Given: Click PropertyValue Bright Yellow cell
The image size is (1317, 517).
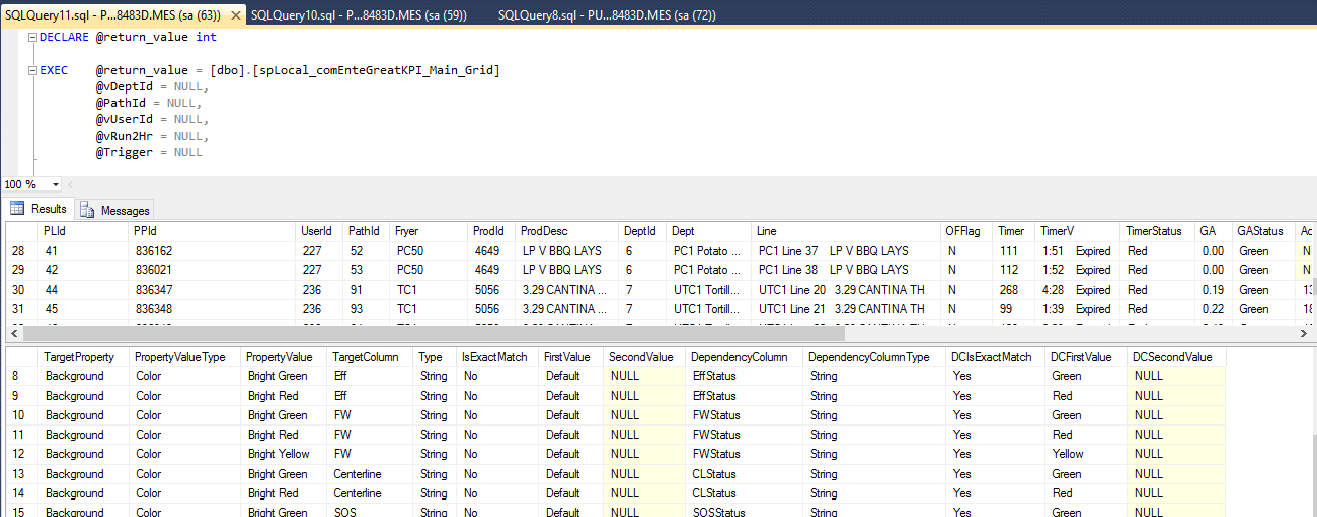Looking at the screenshot, I should coord(284,454).
